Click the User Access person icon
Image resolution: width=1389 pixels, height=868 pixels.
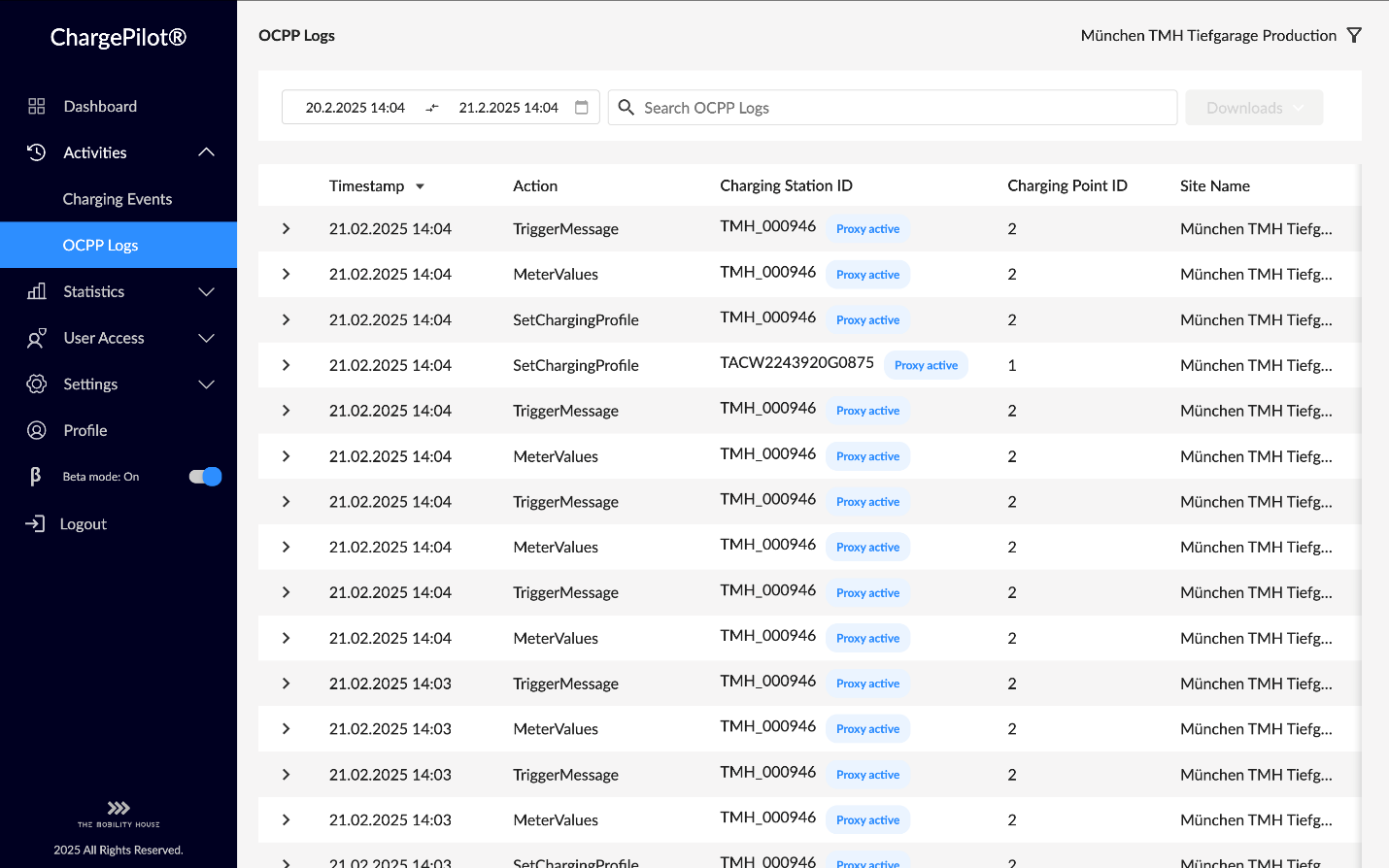pos(37,338)
